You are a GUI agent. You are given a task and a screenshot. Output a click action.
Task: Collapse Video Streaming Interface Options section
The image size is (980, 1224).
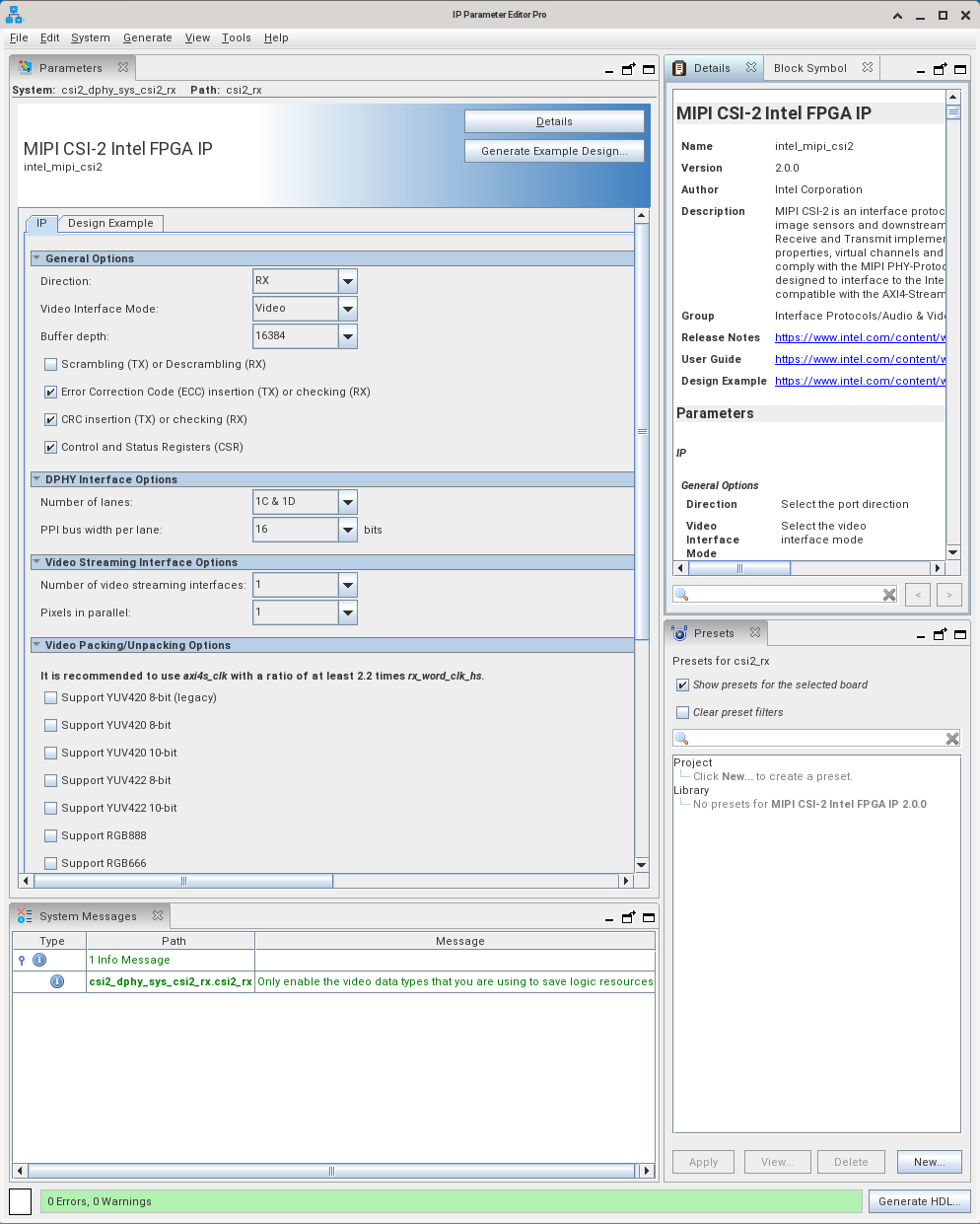[x=36, y=562]
